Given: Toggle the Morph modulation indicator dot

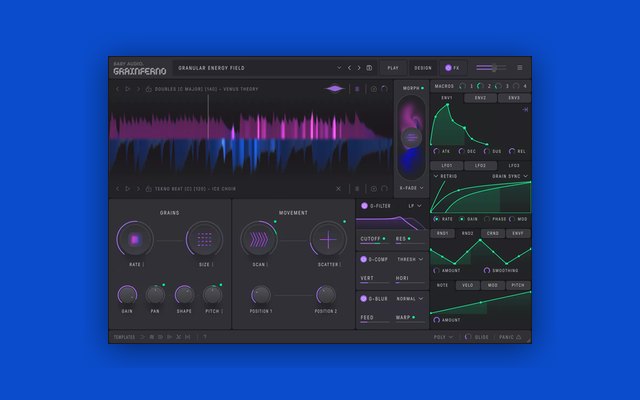Looking at the screenshot, I should (422, 88).
